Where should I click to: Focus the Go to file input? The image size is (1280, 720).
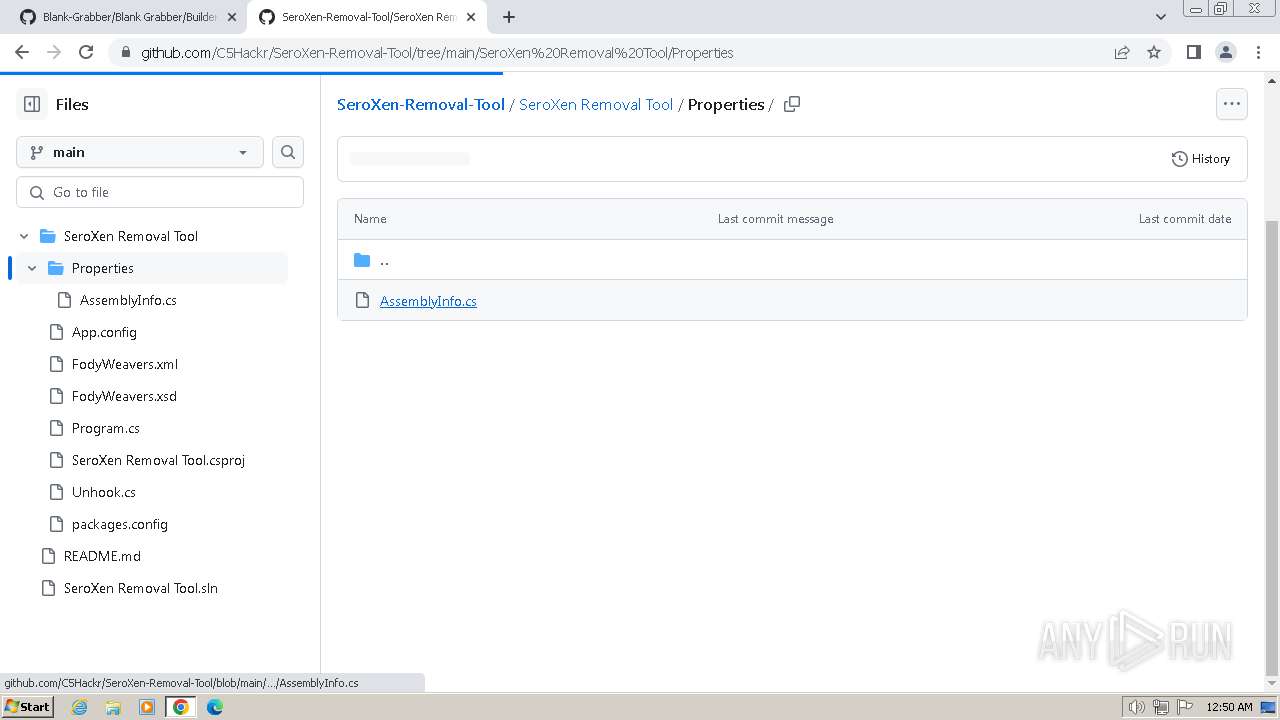(160, 192)
